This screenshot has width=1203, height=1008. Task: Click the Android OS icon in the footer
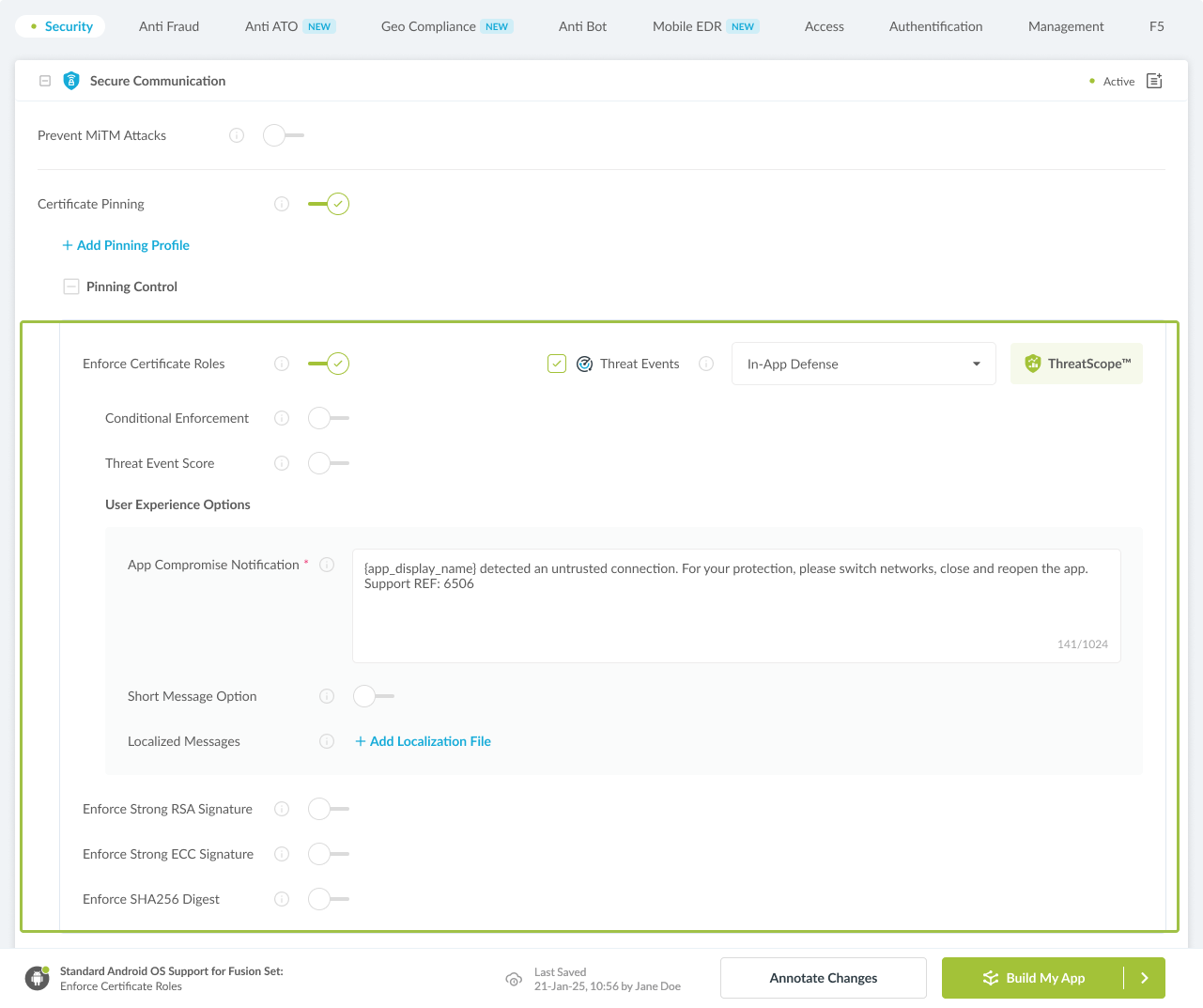pos(37,978)
